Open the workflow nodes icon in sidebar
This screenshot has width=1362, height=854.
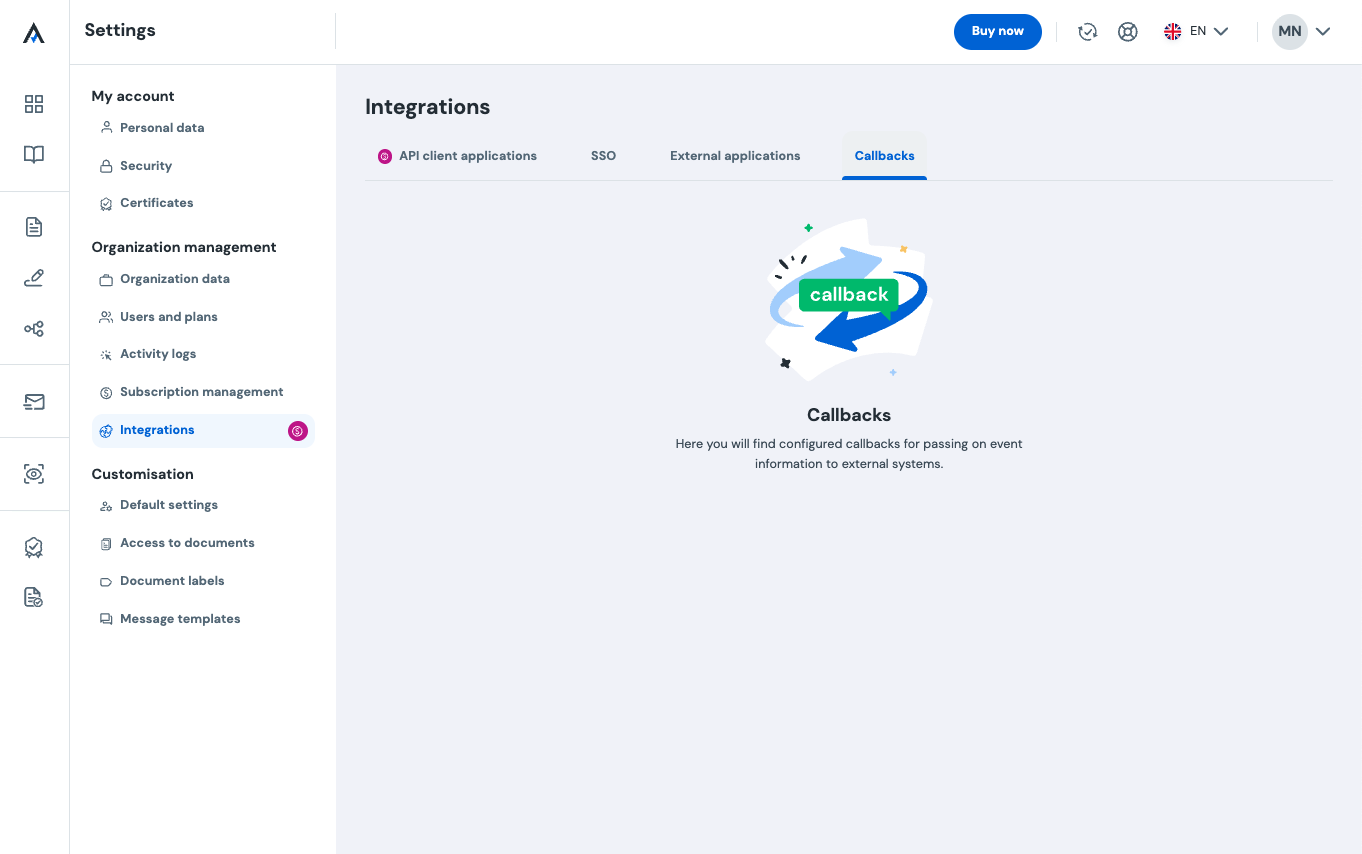tap(34, 329)
